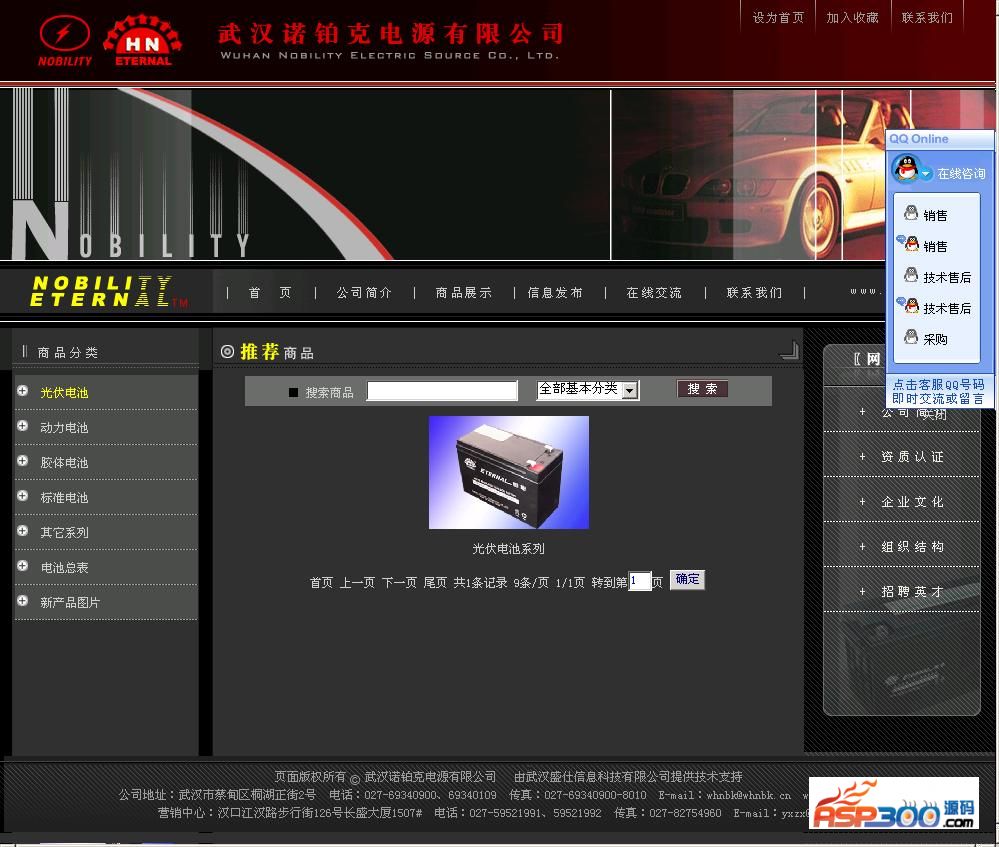Click the 确定 page jump button
This screenshot has height=847, width=999.
pyautogui.click(x=687, y=579)
